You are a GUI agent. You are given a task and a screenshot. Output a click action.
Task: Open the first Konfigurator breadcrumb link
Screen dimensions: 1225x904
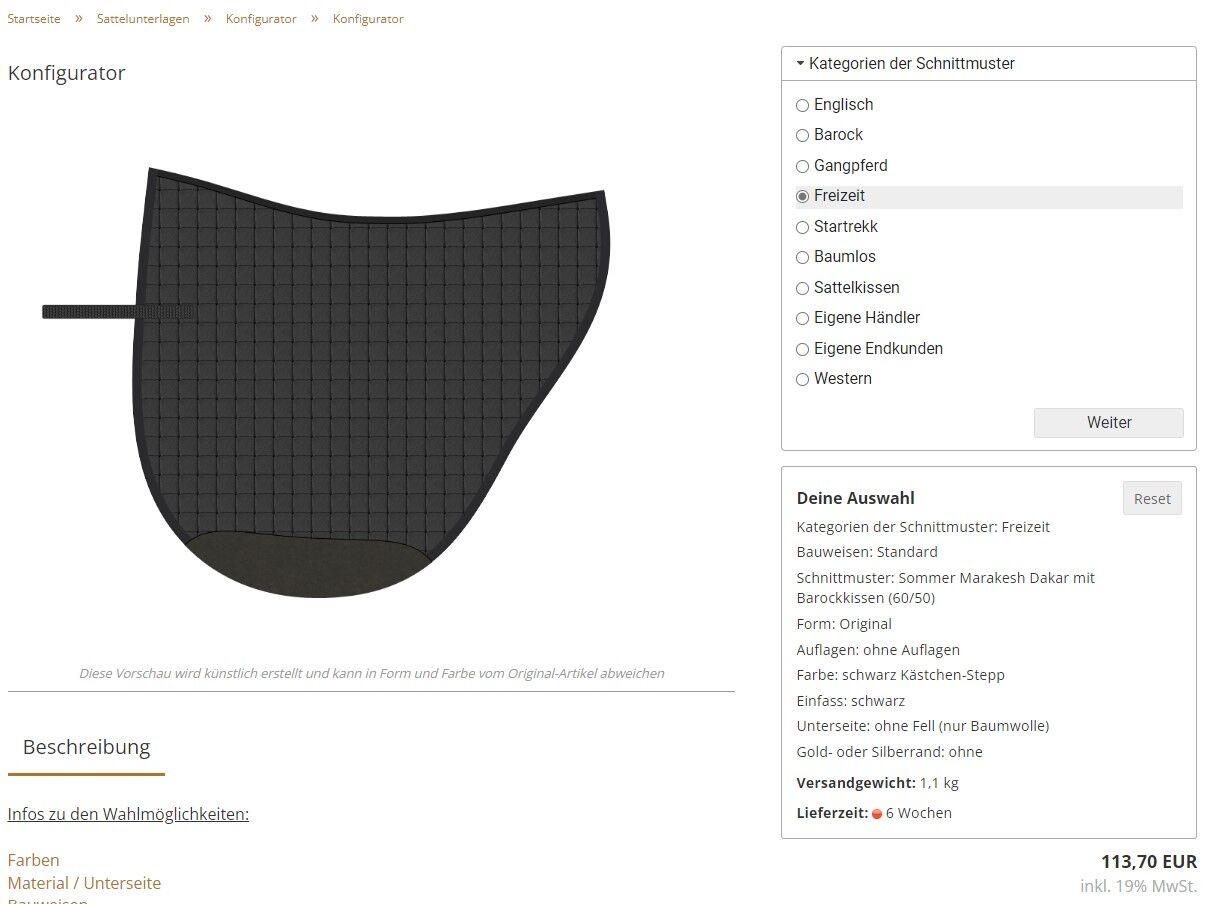click(261, 19)
